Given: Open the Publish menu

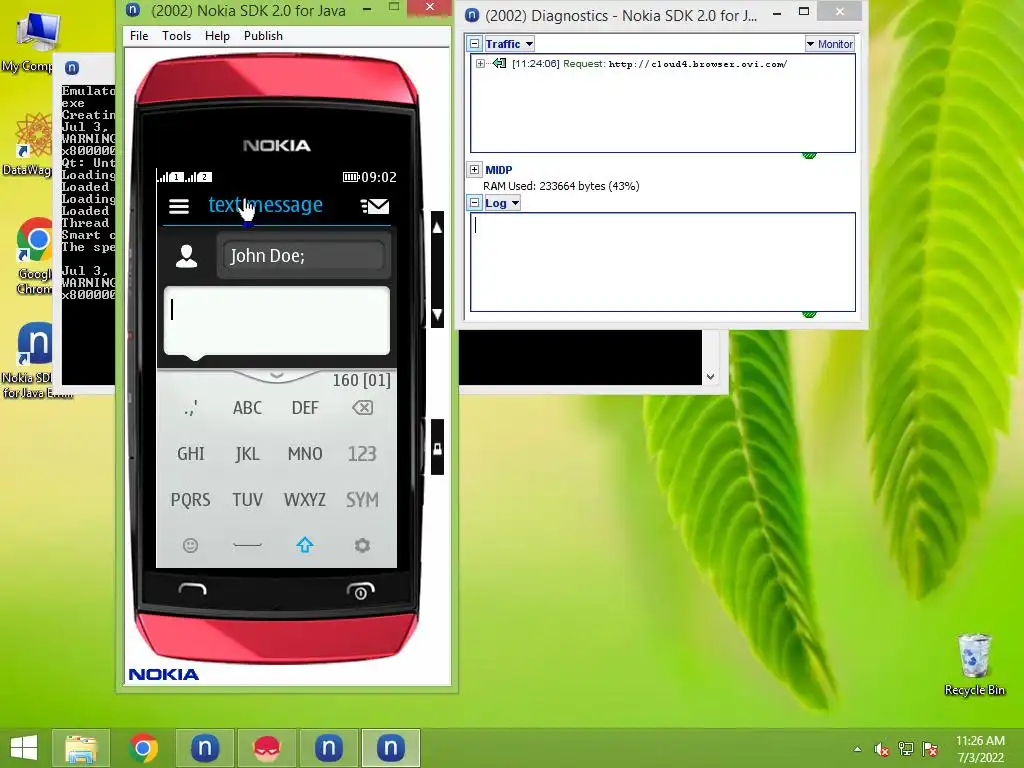Looking at the screenshot, I should point(263,36).
